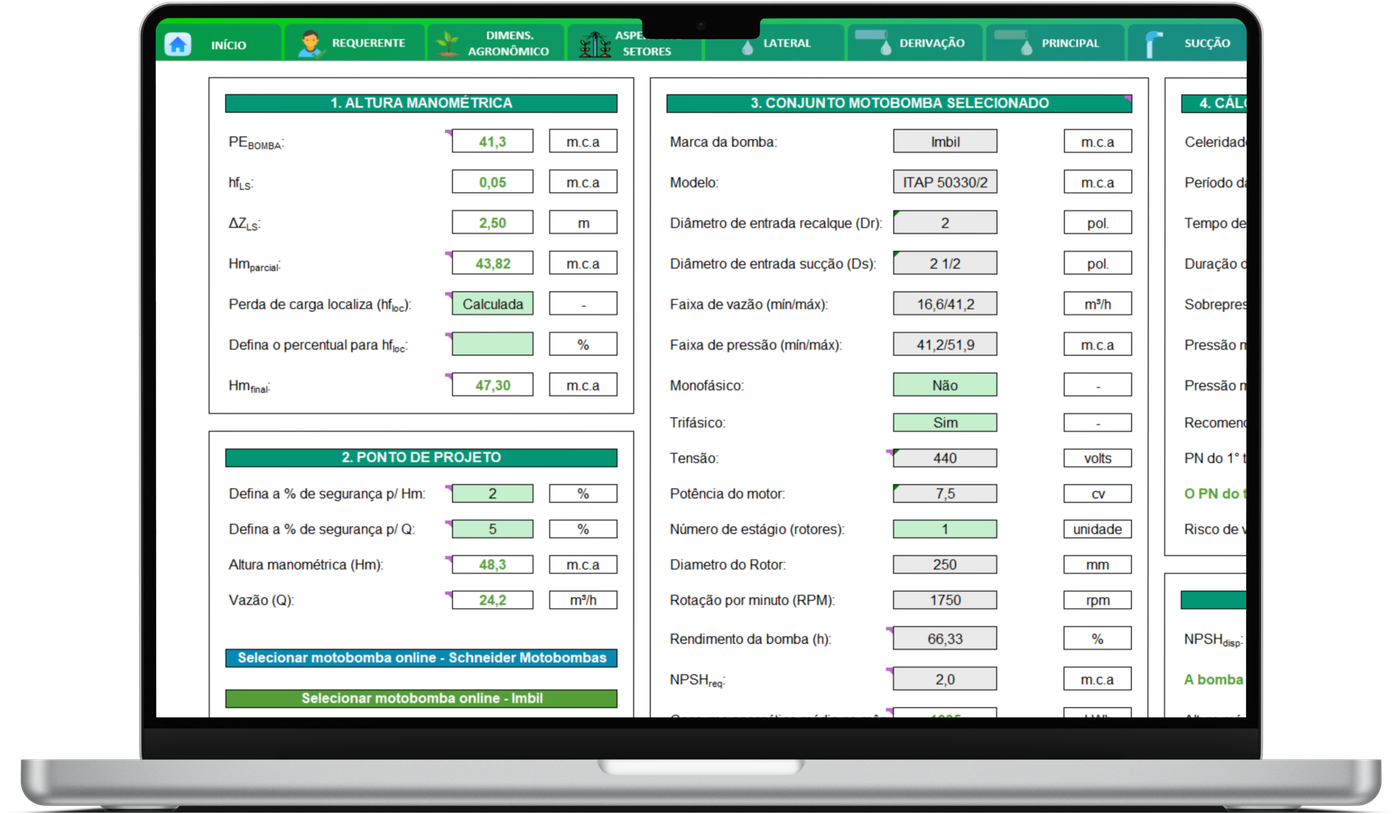The height and width of the screenshot is (814, 1400).
Task: Click the Marca da bomba cell 'Imbil'
Action: click(x=945, y=141)
